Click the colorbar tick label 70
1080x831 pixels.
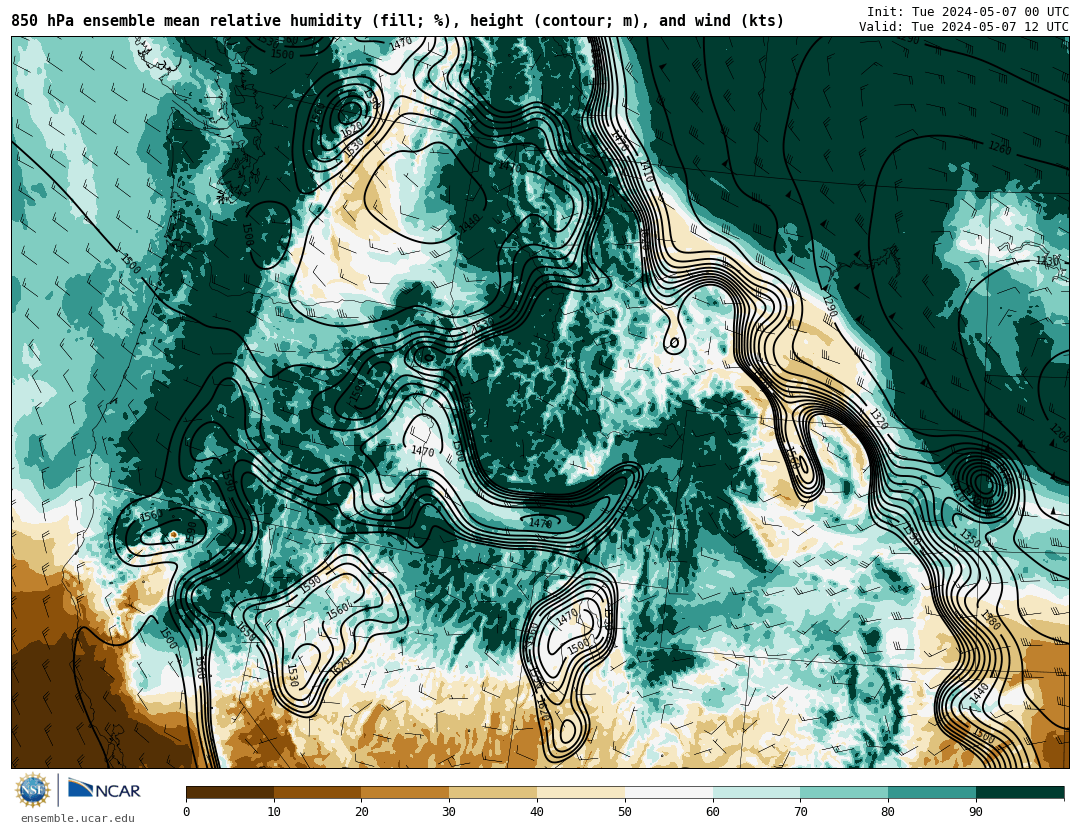tap(800, 812)
